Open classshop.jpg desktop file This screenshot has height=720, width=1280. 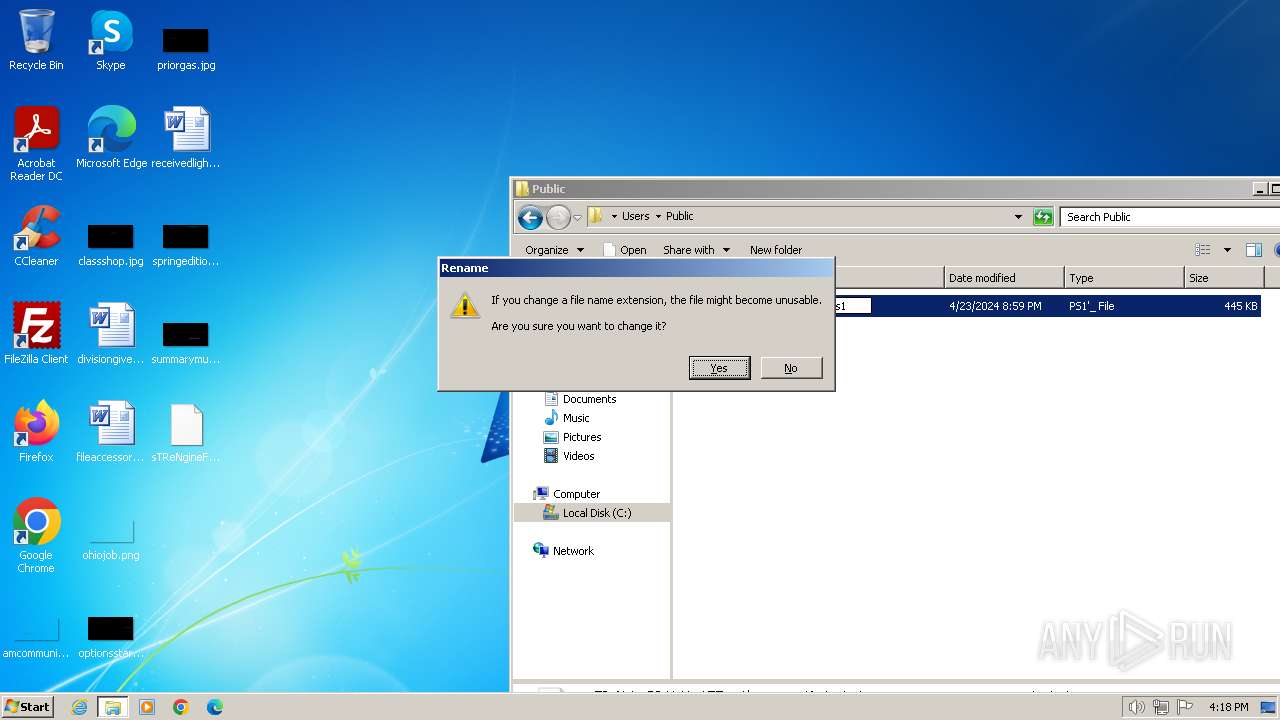pos(111,244)
